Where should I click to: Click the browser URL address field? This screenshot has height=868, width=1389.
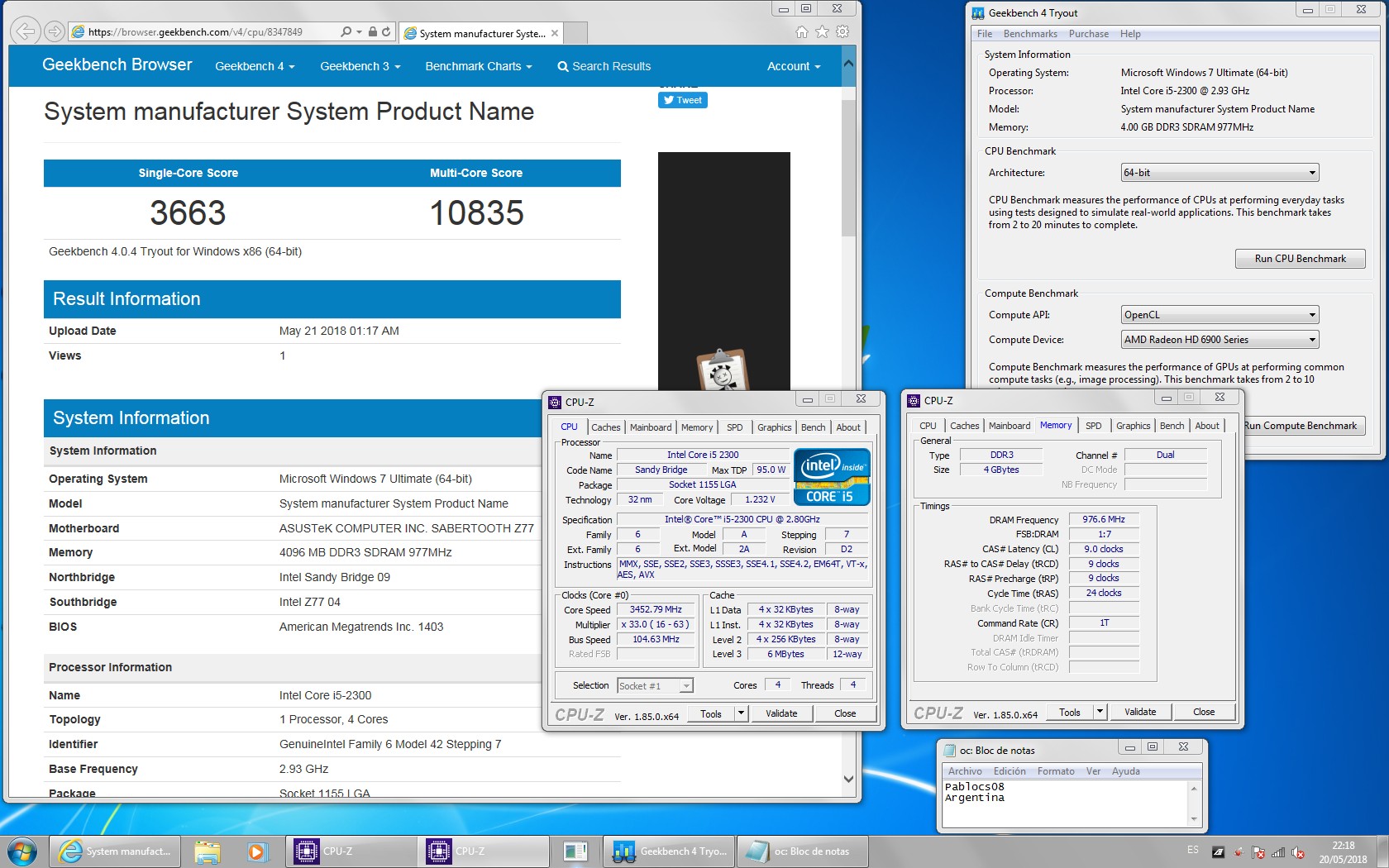click(203, 31)
